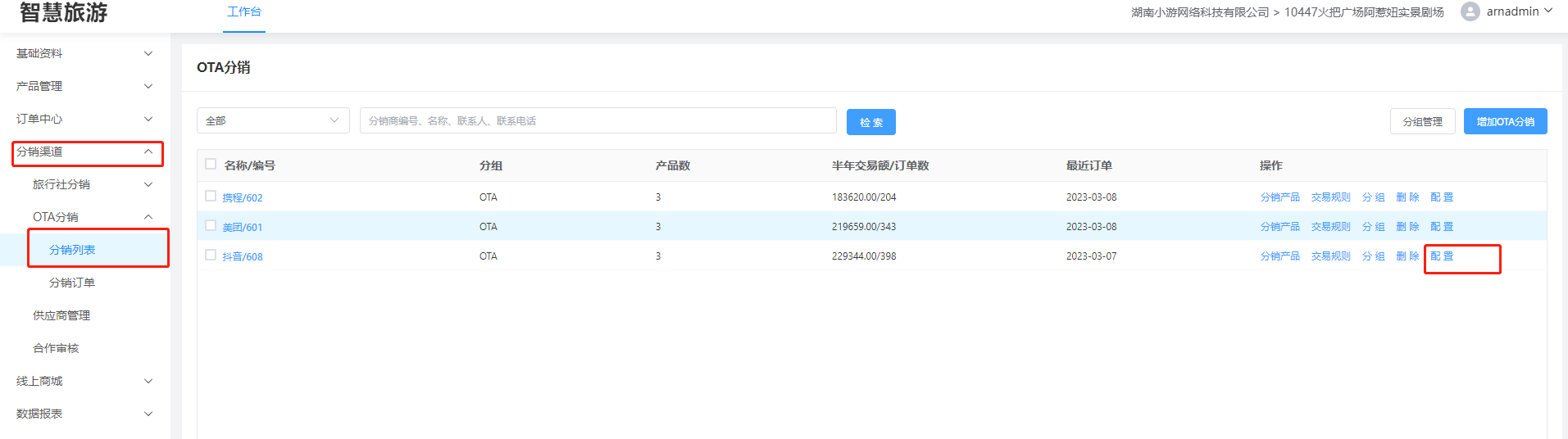Screen dimensions: 1568x439
Task: Focus the distributor search input field
Action: pyautogui.click(x=598, y=120)
